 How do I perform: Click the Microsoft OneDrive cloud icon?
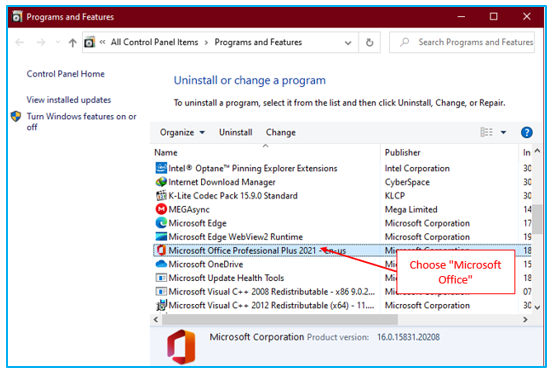click(x=161, y=264)
